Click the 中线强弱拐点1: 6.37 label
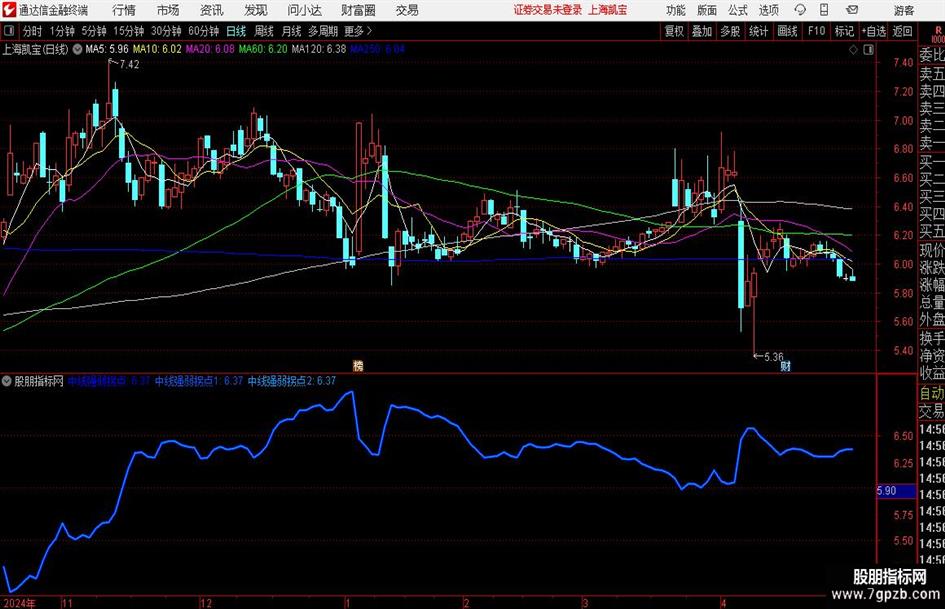Viewport: 945px width, 609px height. click(199, 380)
